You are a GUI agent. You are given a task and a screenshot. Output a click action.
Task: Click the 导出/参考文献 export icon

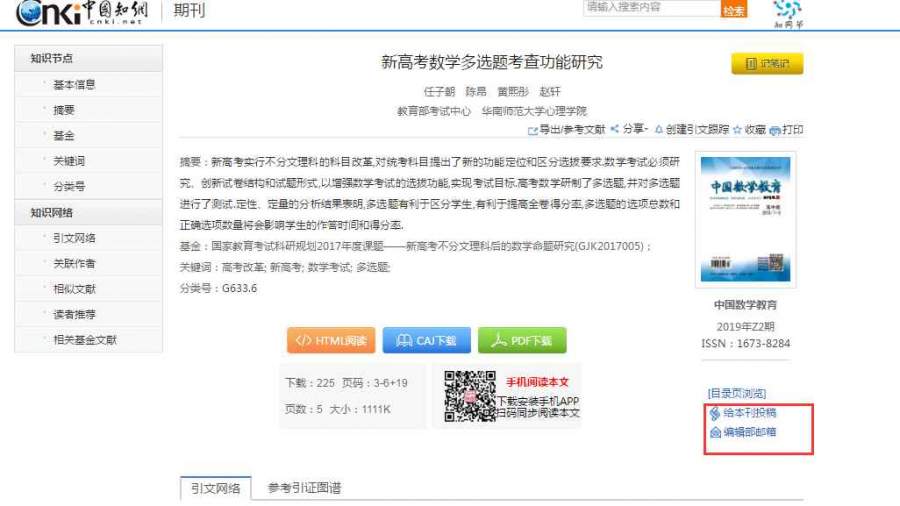coord(533,130)
